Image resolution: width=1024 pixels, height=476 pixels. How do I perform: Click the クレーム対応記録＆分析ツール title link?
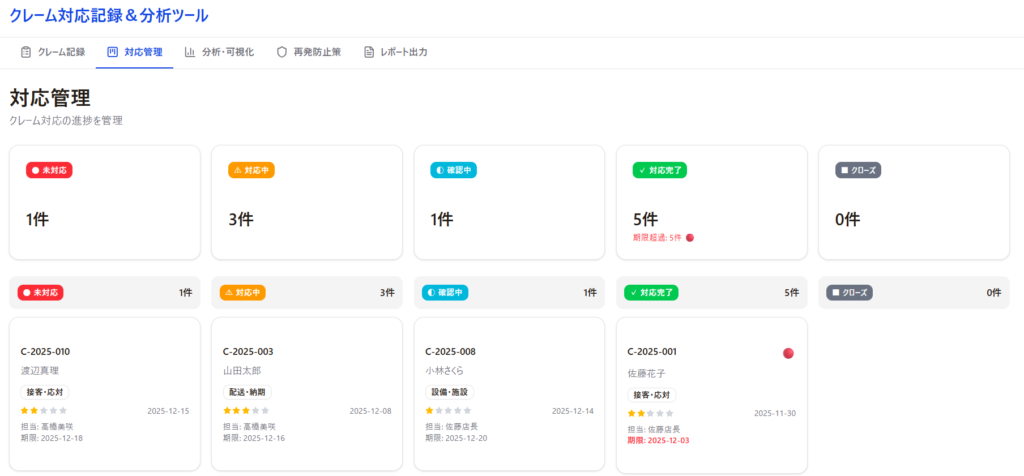[110, 16]
